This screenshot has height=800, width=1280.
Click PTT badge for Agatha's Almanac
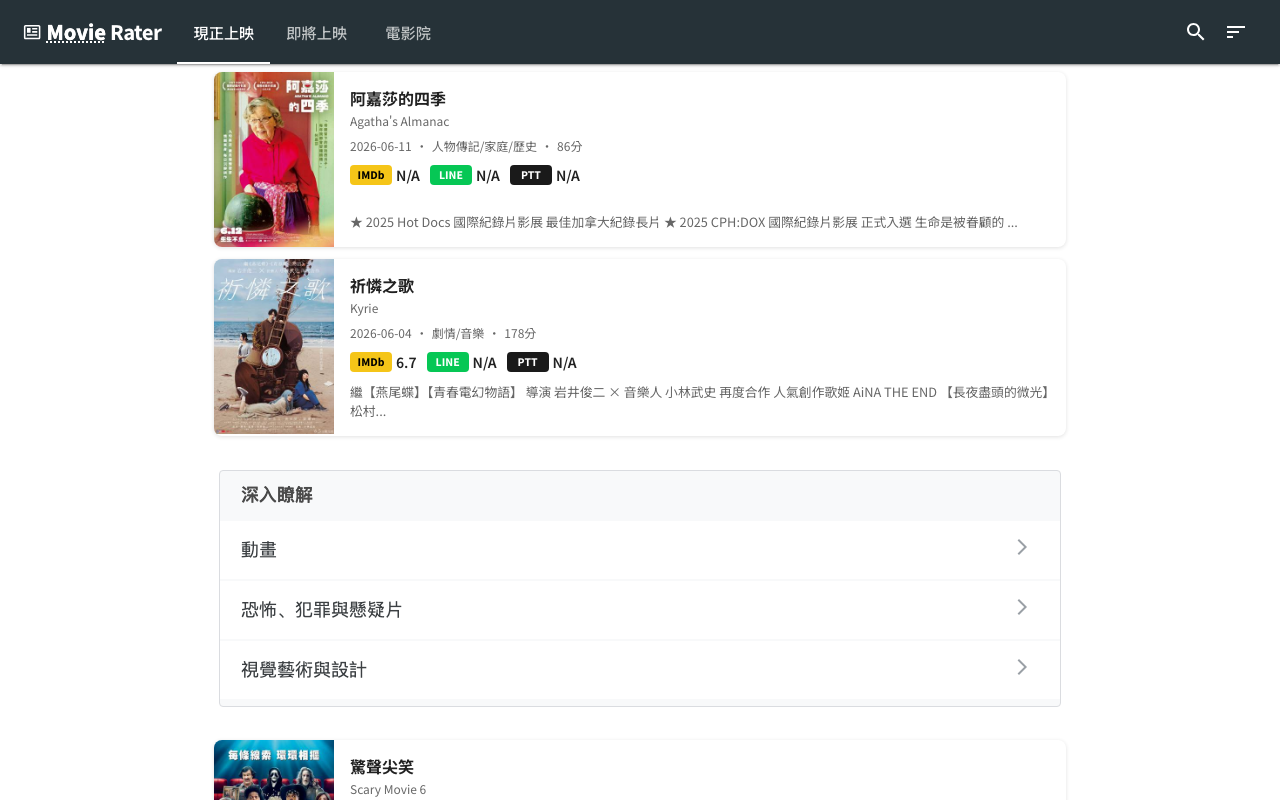click(531, 175)
